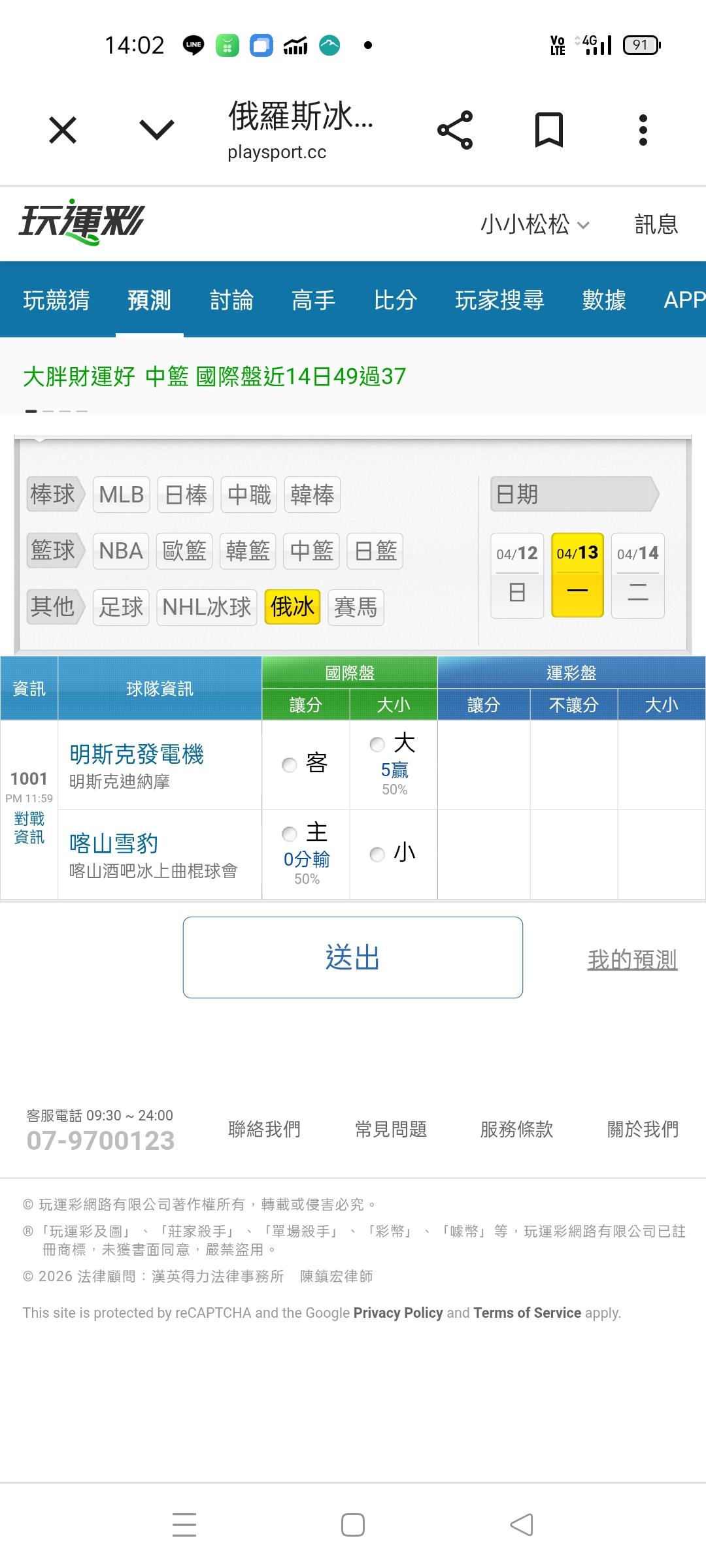The image size is (706, 1568).
Task: Choose the 小 under radio button
Action: coord(377,854)
